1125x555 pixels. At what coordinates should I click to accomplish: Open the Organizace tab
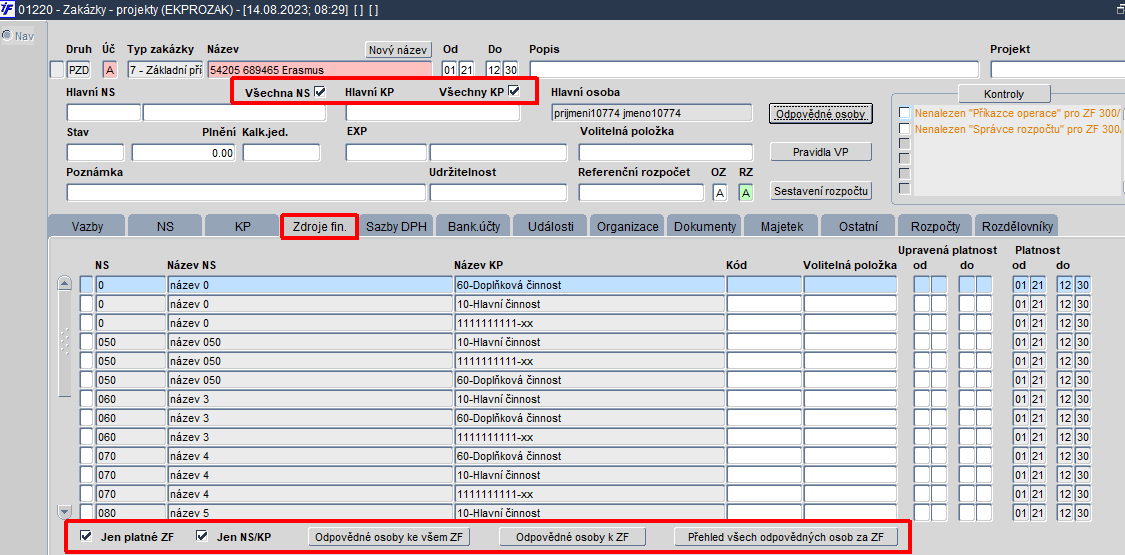[x=628, y=226]
